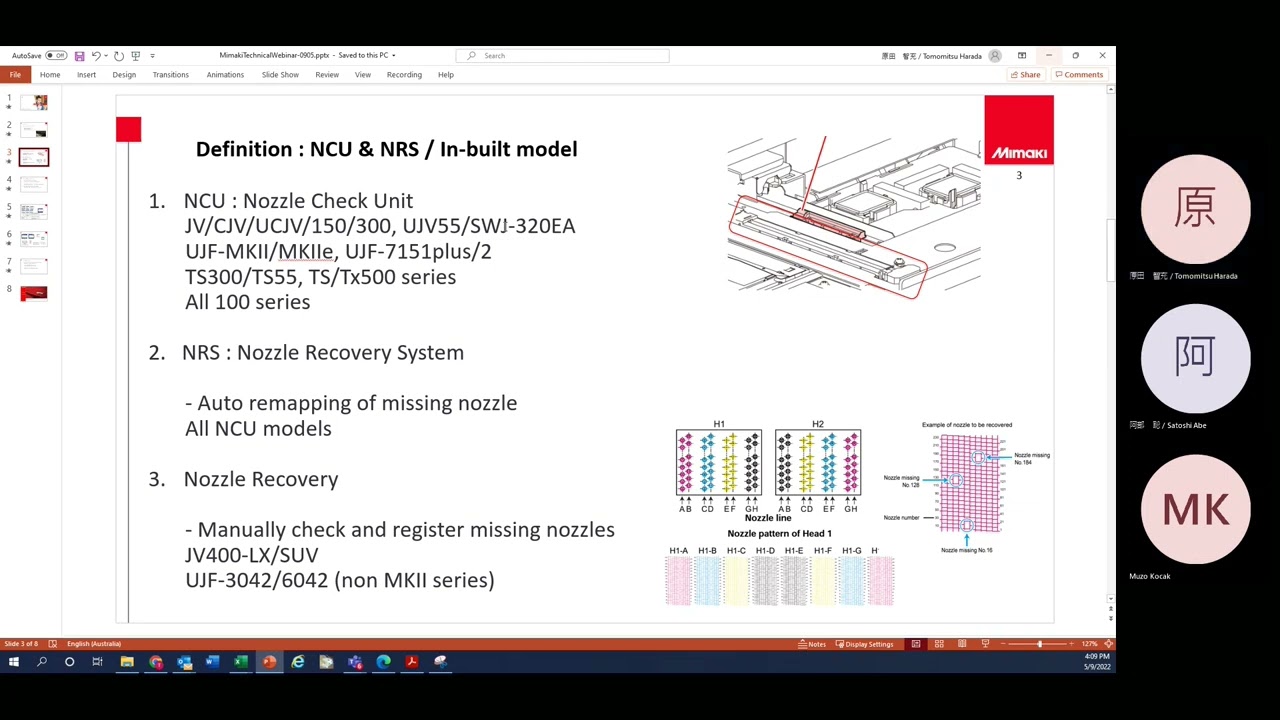Click the printer line drawing image

pos(854,216)
